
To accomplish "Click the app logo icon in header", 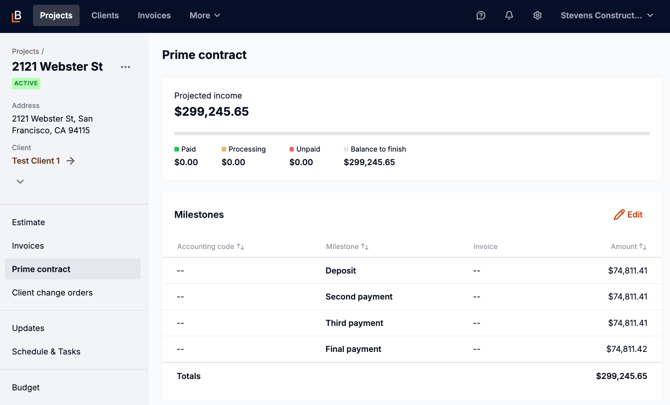I will [x=16, y=16].
